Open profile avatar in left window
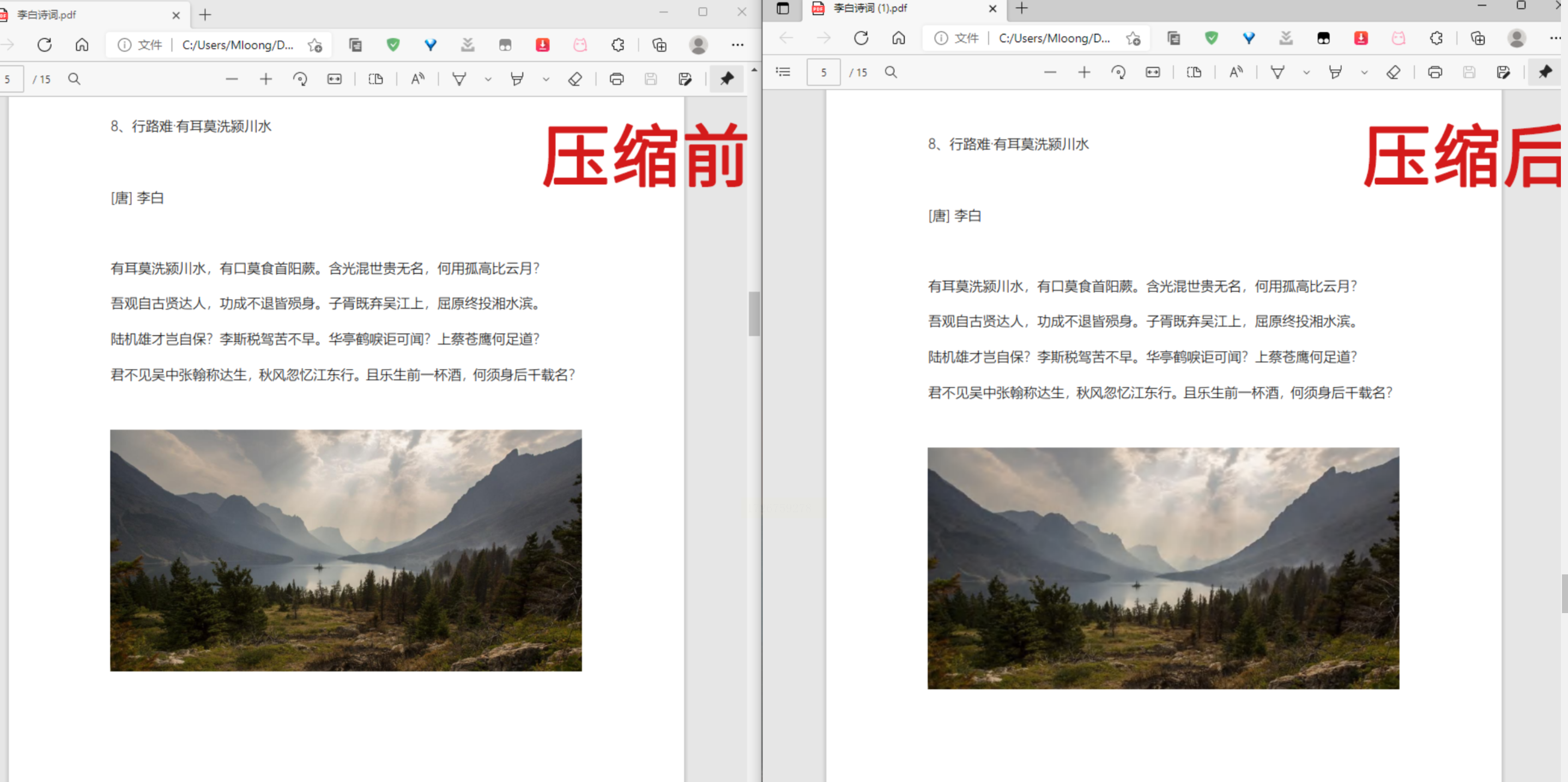This screenshot has height=782, width=1568. [x=698, y=45]
